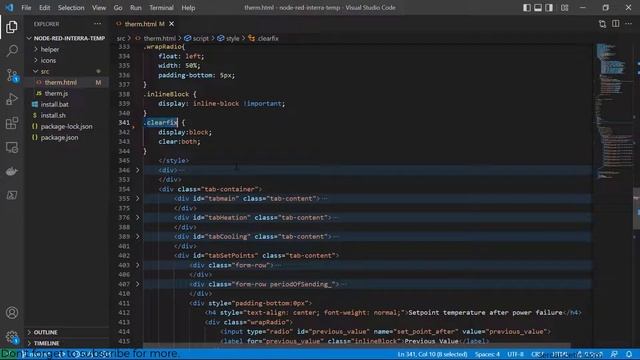Open the Run menu

(136, 7)
